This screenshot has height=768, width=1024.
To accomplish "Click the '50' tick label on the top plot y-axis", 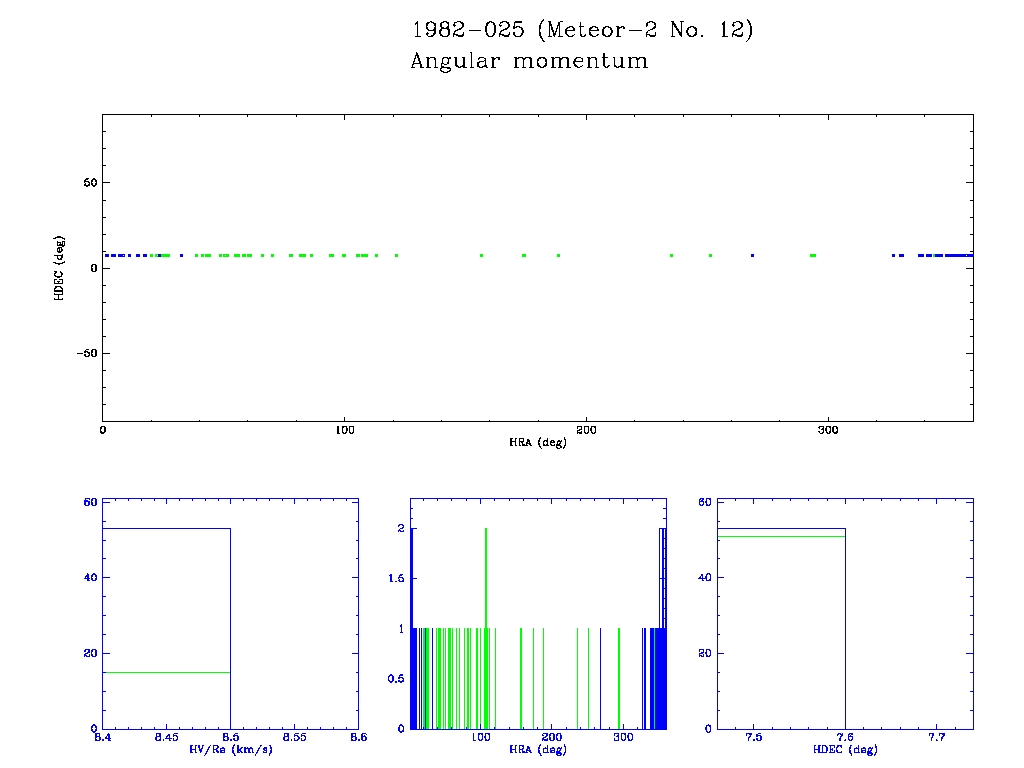I will point(88,183).
